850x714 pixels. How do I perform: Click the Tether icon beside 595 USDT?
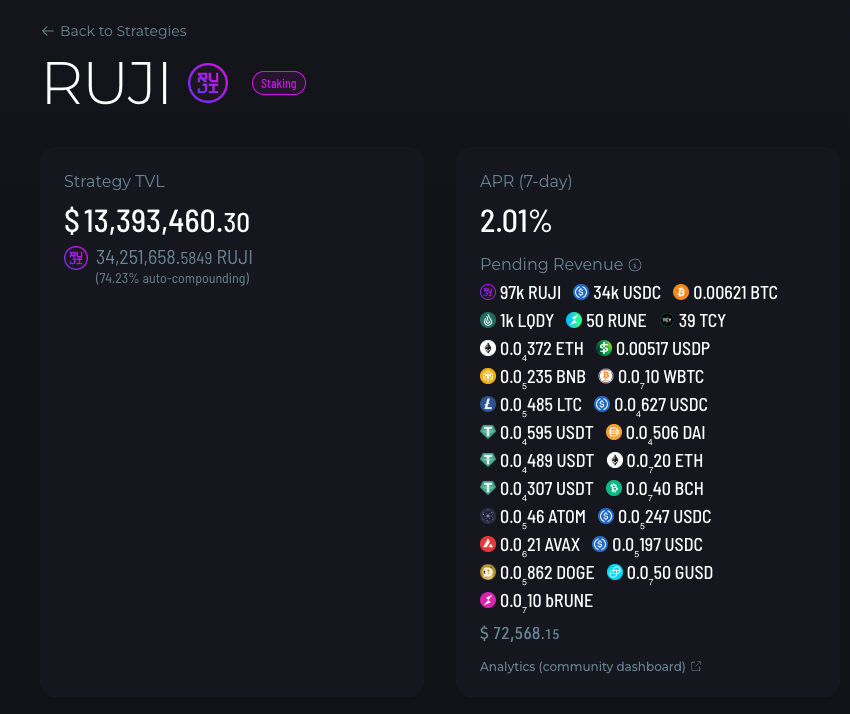click(x=488, y=432)
